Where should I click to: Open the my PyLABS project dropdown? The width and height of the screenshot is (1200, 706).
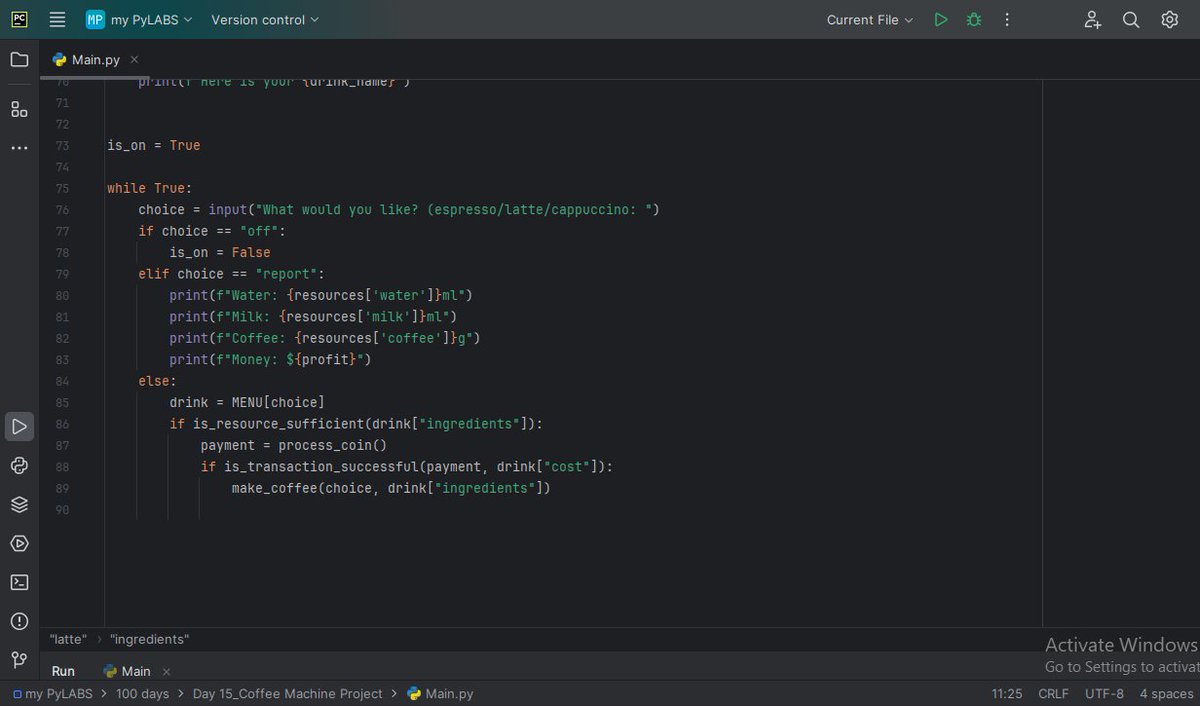click(139, 20)
